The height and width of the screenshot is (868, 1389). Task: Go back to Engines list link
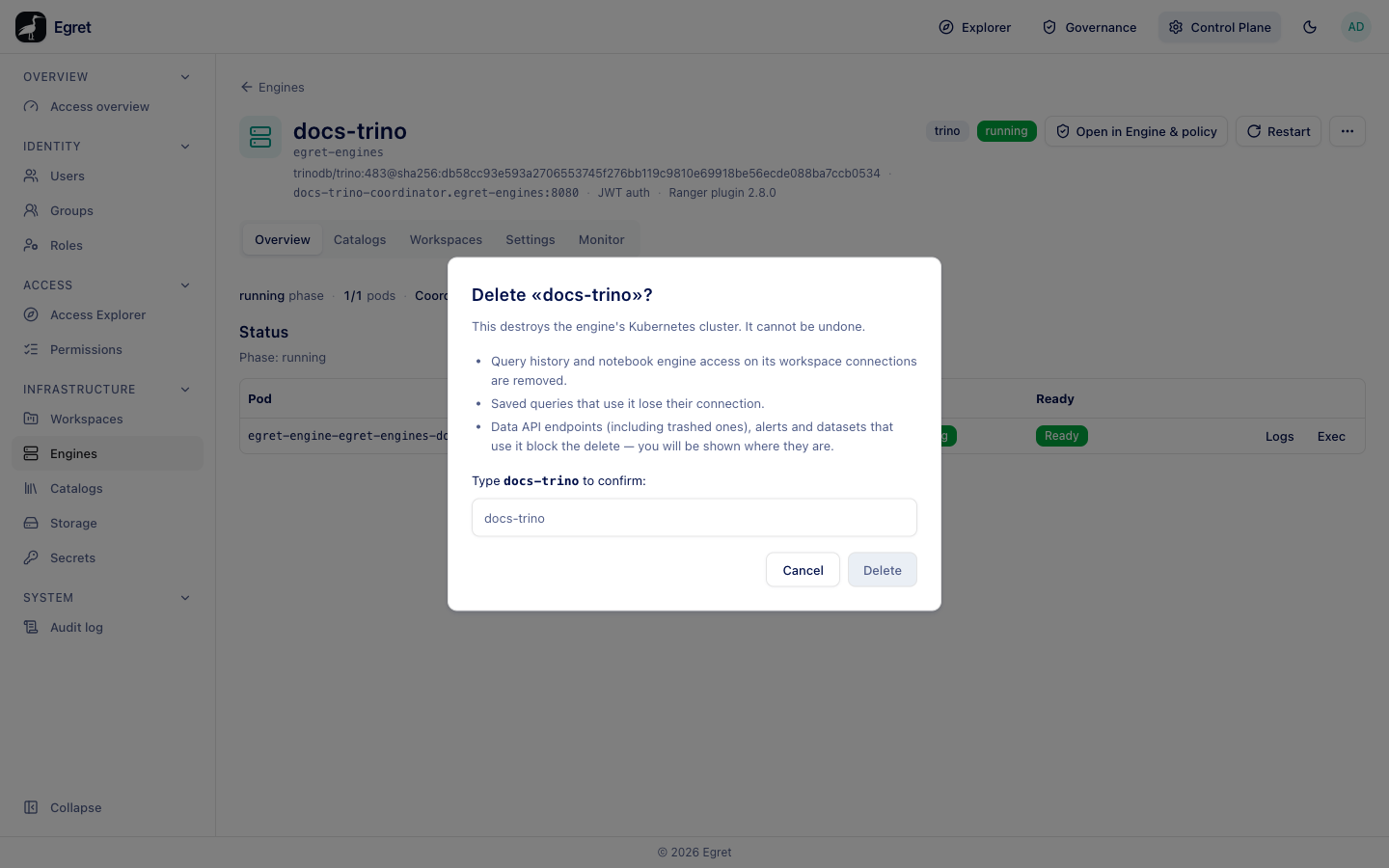tap(272, 87)
